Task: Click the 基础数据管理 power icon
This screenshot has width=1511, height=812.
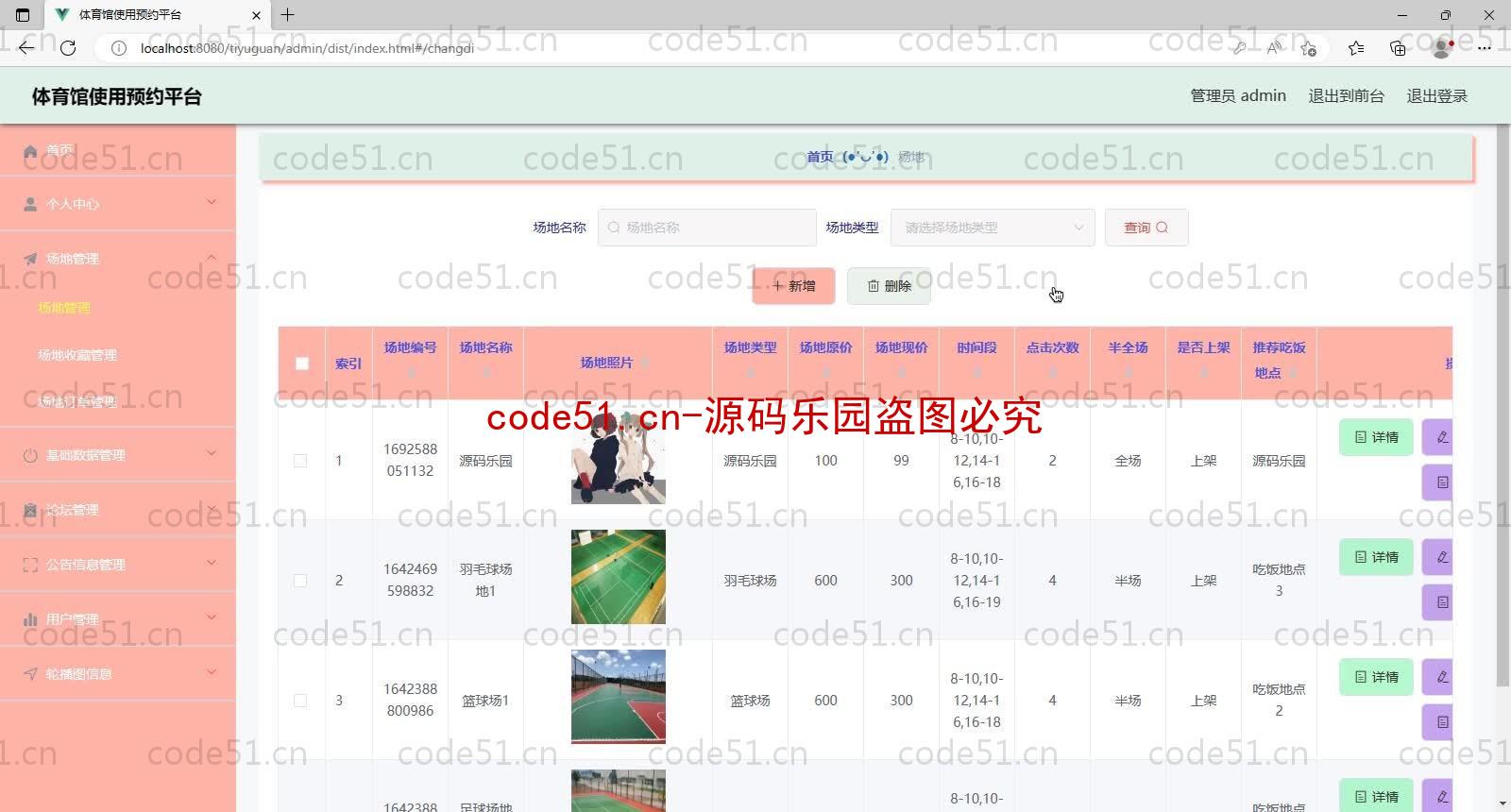Action: [30, 455]
